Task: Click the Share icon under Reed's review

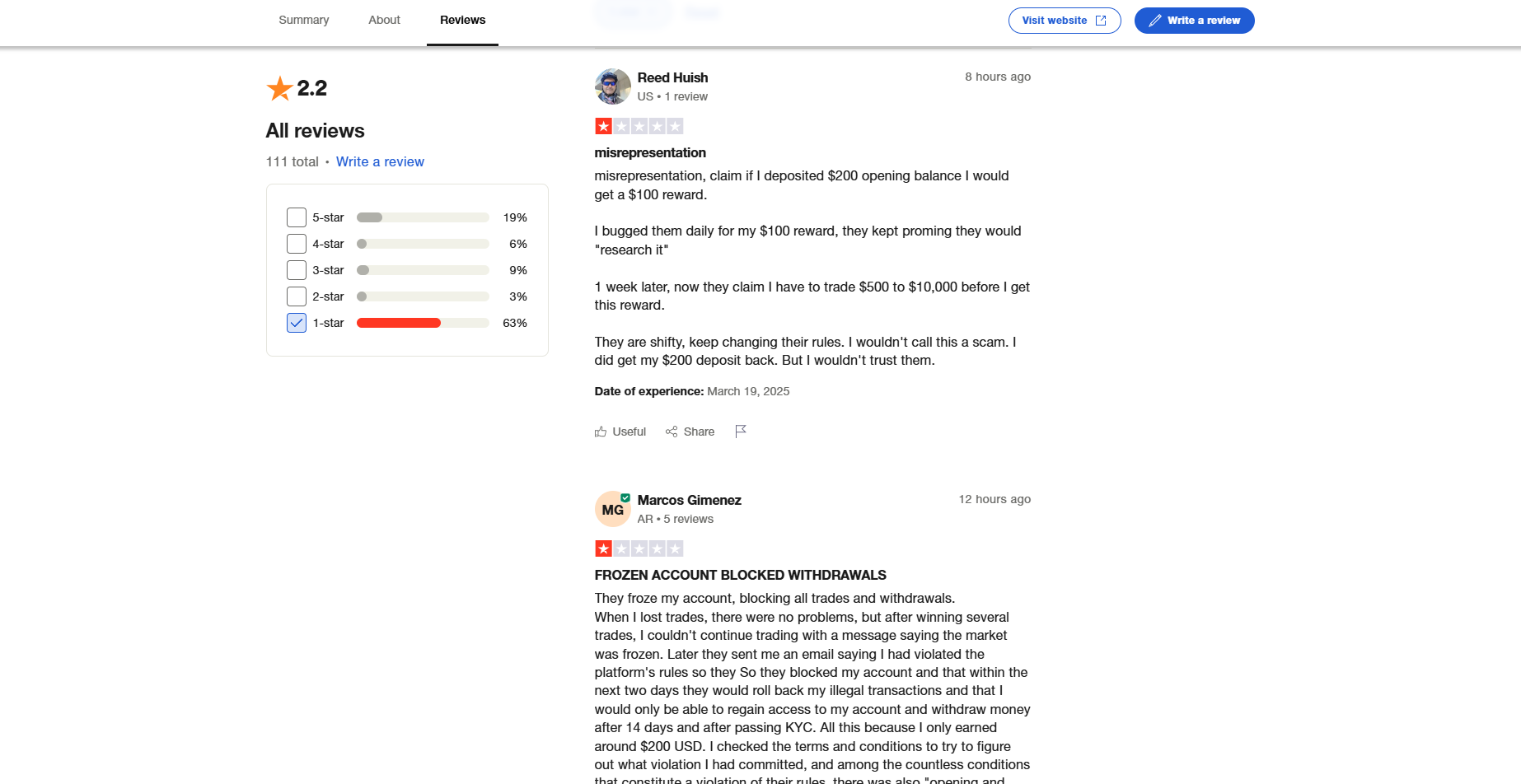Action: click(x=672, y=432)
